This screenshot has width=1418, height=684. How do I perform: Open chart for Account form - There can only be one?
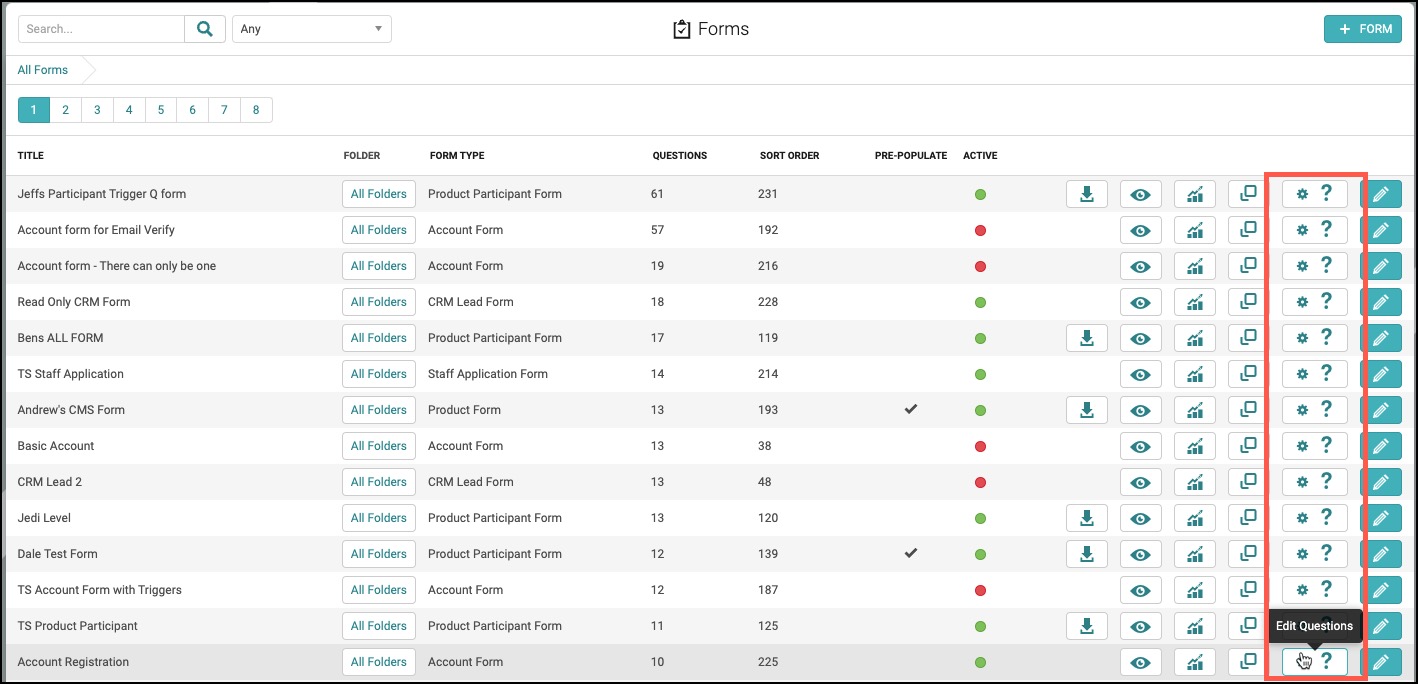1195,266
